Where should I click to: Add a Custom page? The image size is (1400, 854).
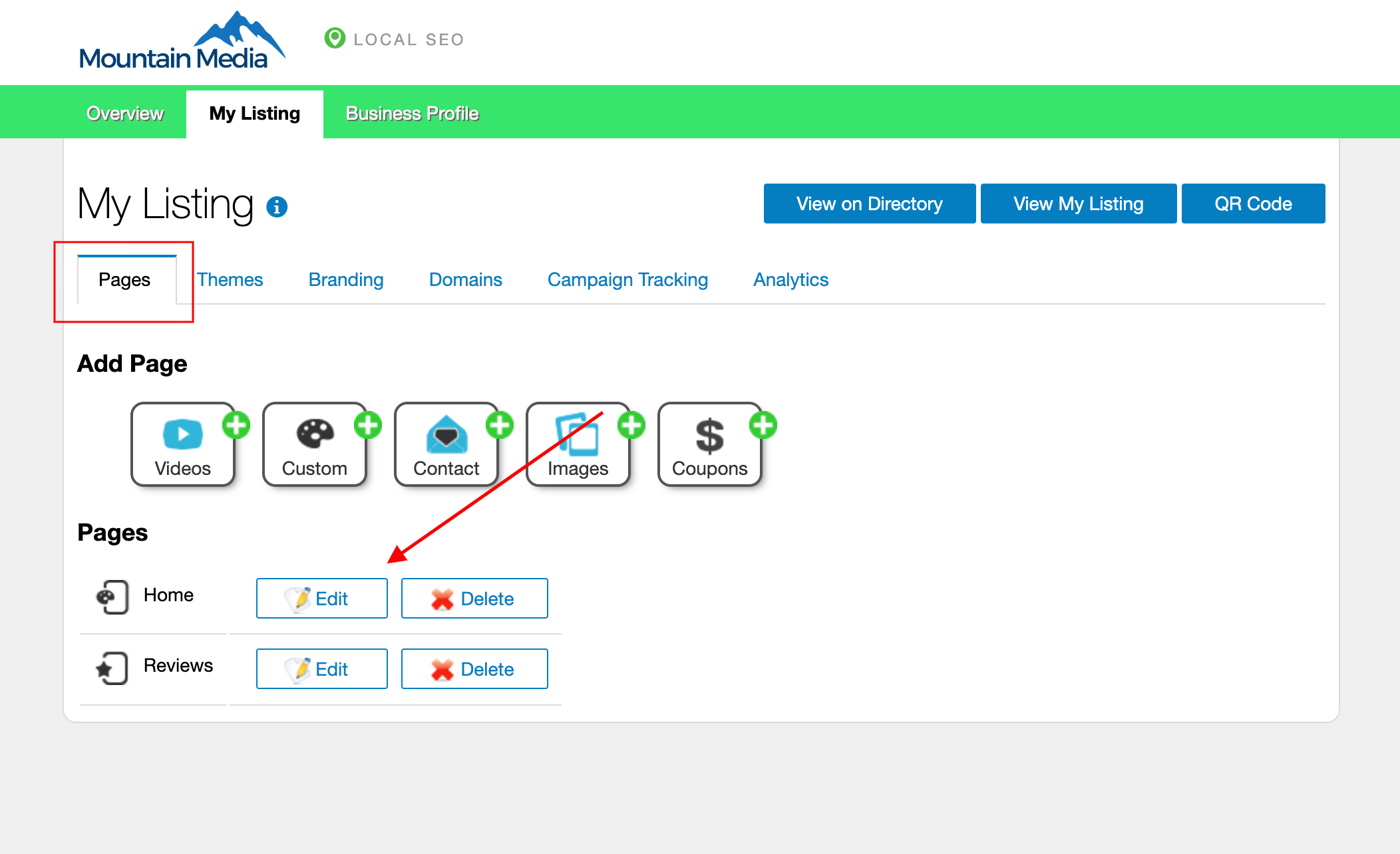(315, 444)
